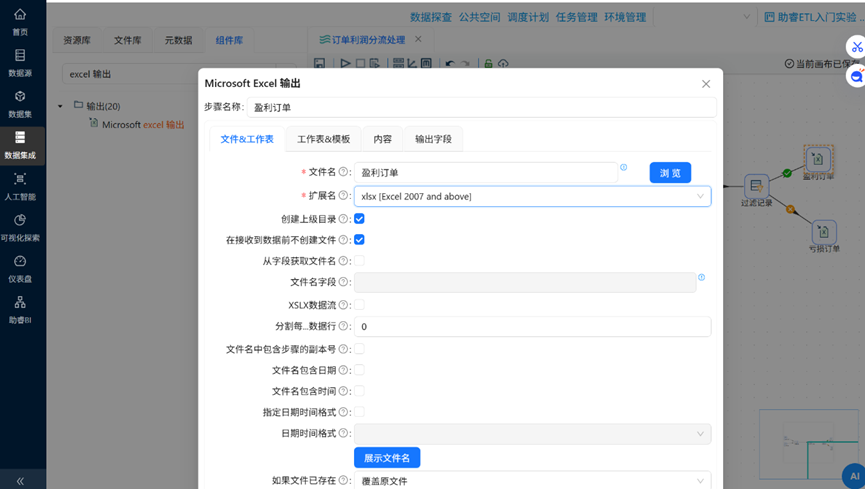865x489 pixels.
Task: Open 公共空间 in top navigation
Action: (479, 17)
